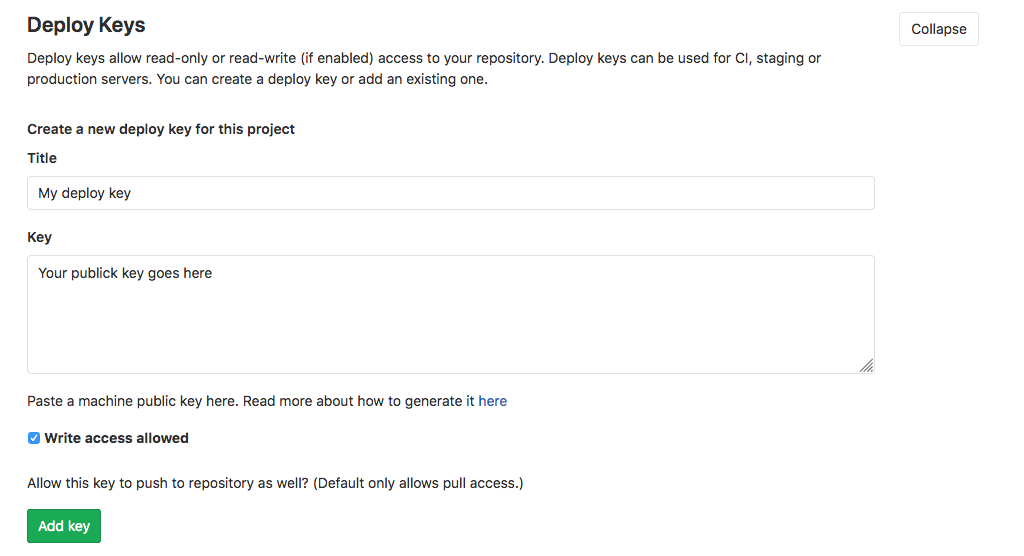The image size is (1024, 556).
Task: Click the Deploy keys description paragraph
Action: [424, 58]
